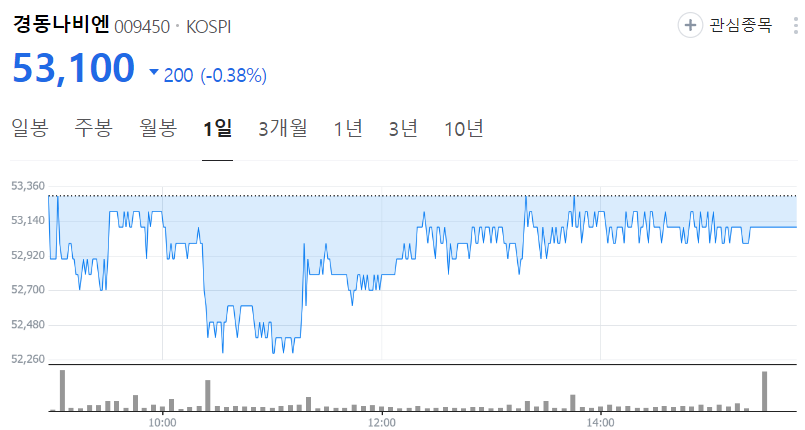The width and height of the screenshot is (805, 430).
Task: Click the stock name 경동나비엔
Action: tap(61, 24)
